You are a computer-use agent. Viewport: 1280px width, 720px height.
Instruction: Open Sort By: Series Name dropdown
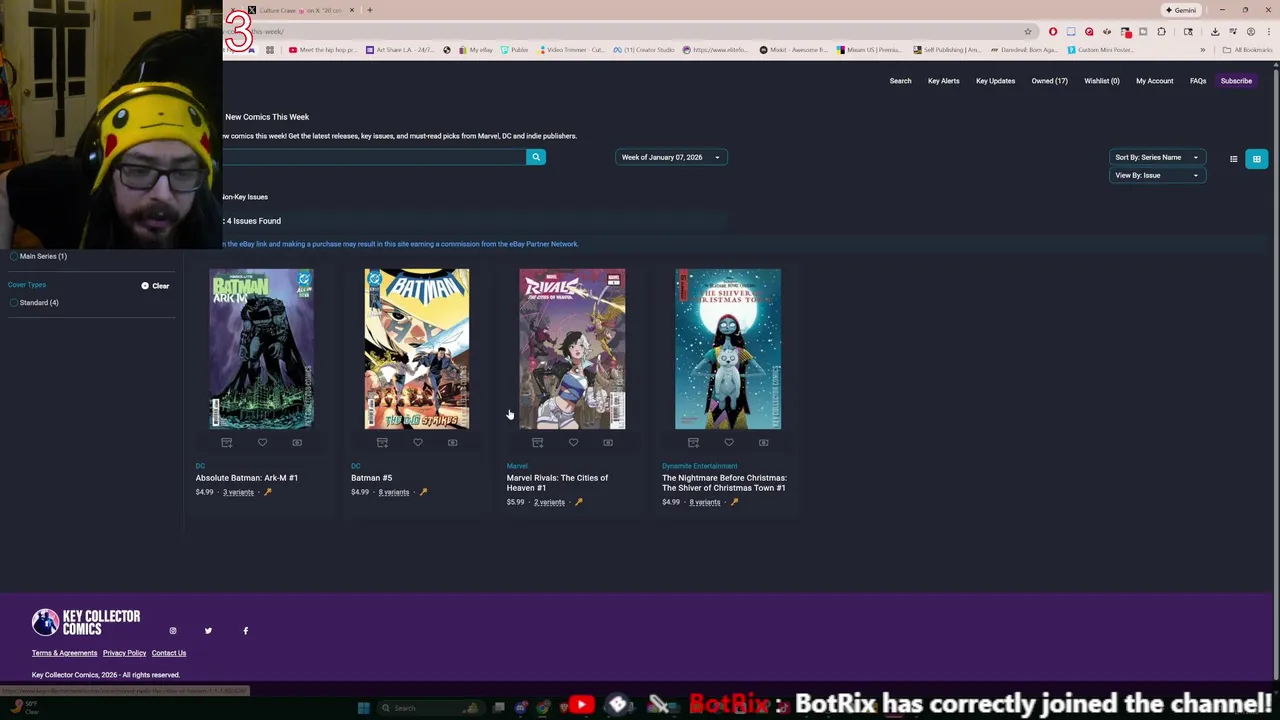tap(1157, 157)
